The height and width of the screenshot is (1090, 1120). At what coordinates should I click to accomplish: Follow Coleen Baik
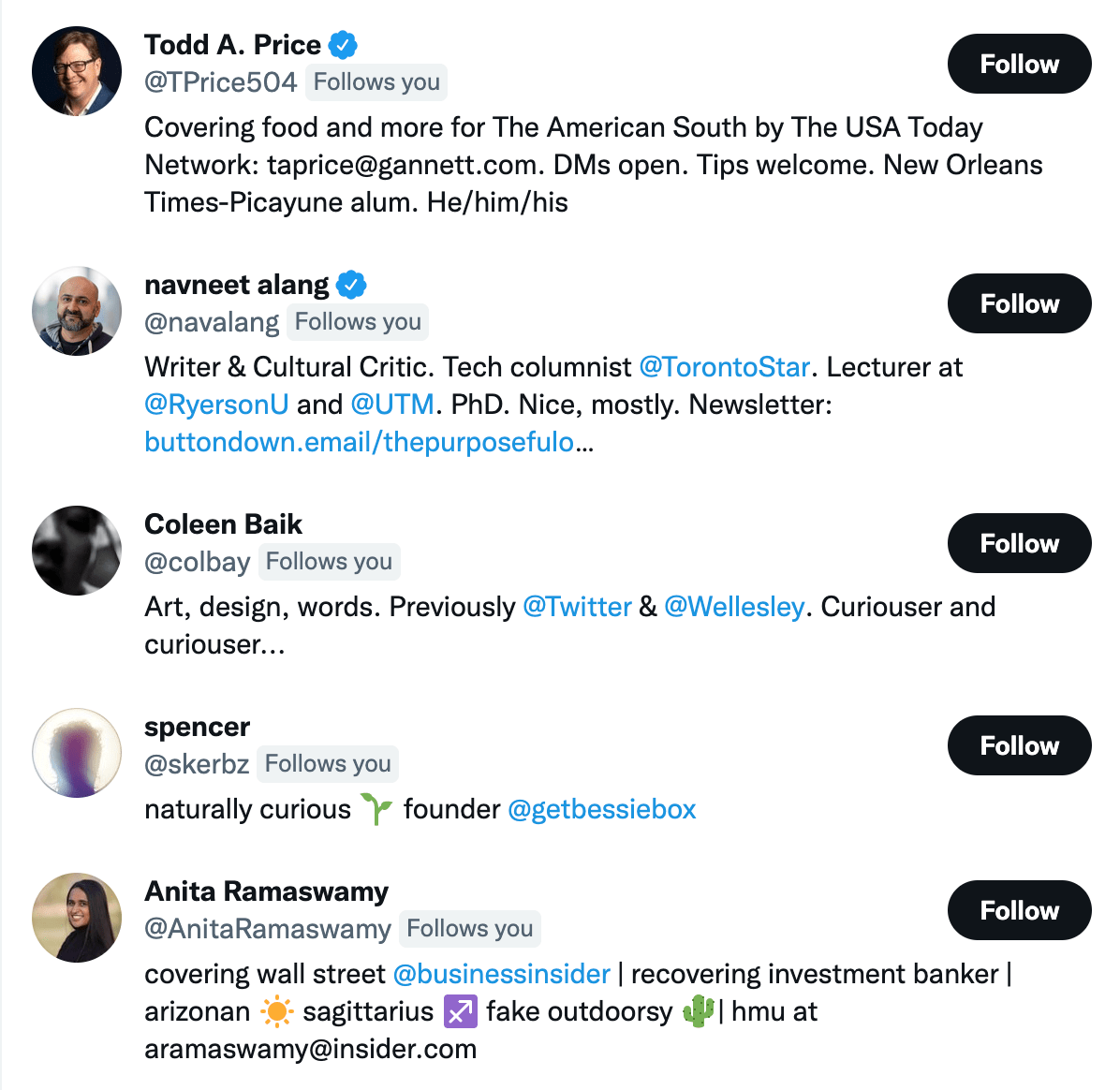pyautogui.click(x=1019, y=543)
